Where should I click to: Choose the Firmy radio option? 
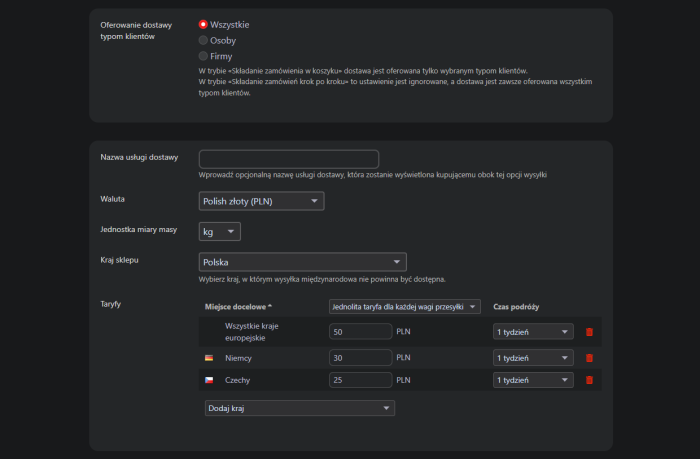tap(204, 57)
